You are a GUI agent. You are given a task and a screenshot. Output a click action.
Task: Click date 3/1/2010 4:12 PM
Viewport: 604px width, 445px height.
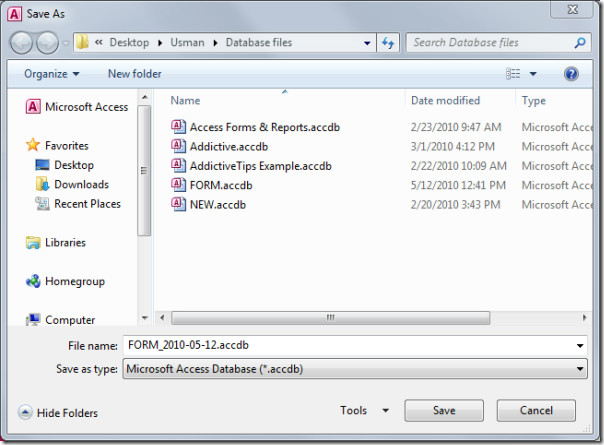coord(453,147)
